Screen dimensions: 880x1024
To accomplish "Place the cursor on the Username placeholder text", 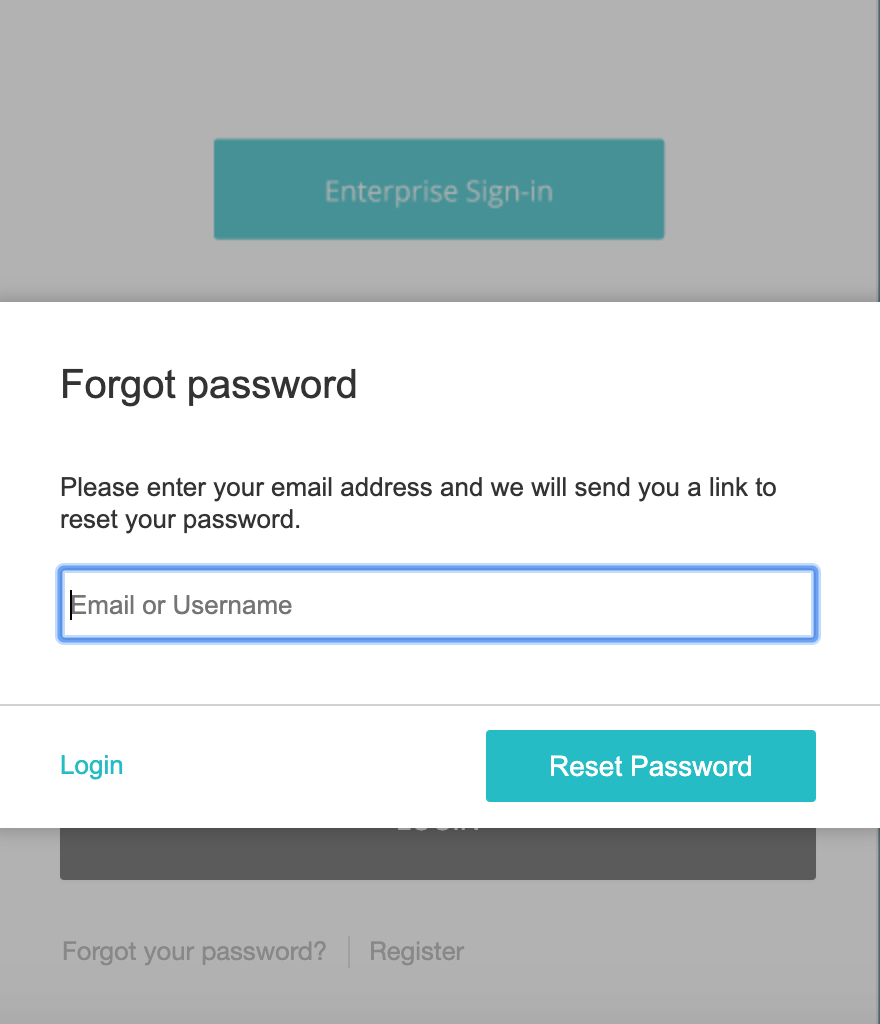I will pos(232,605).
